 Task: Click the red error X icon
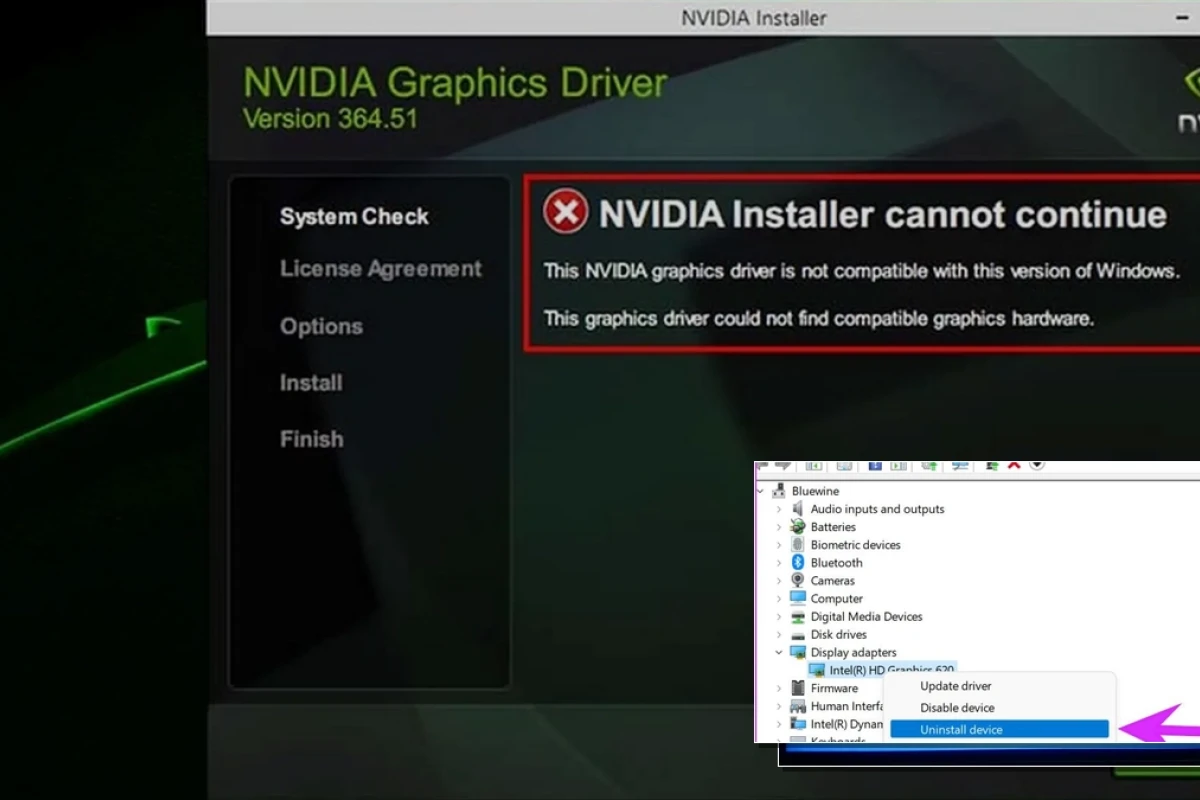566,213
